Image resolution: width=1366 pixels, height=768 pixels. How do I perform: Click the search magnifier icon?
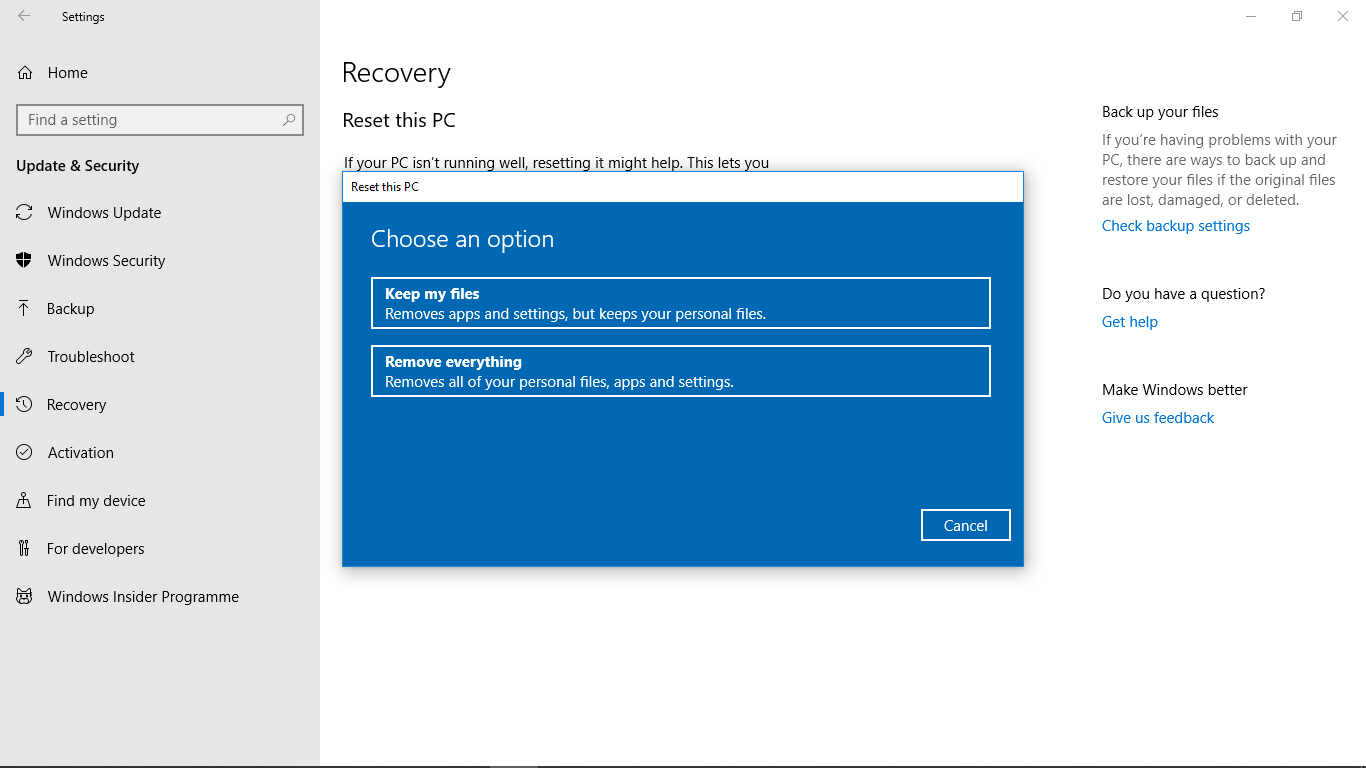289,120
